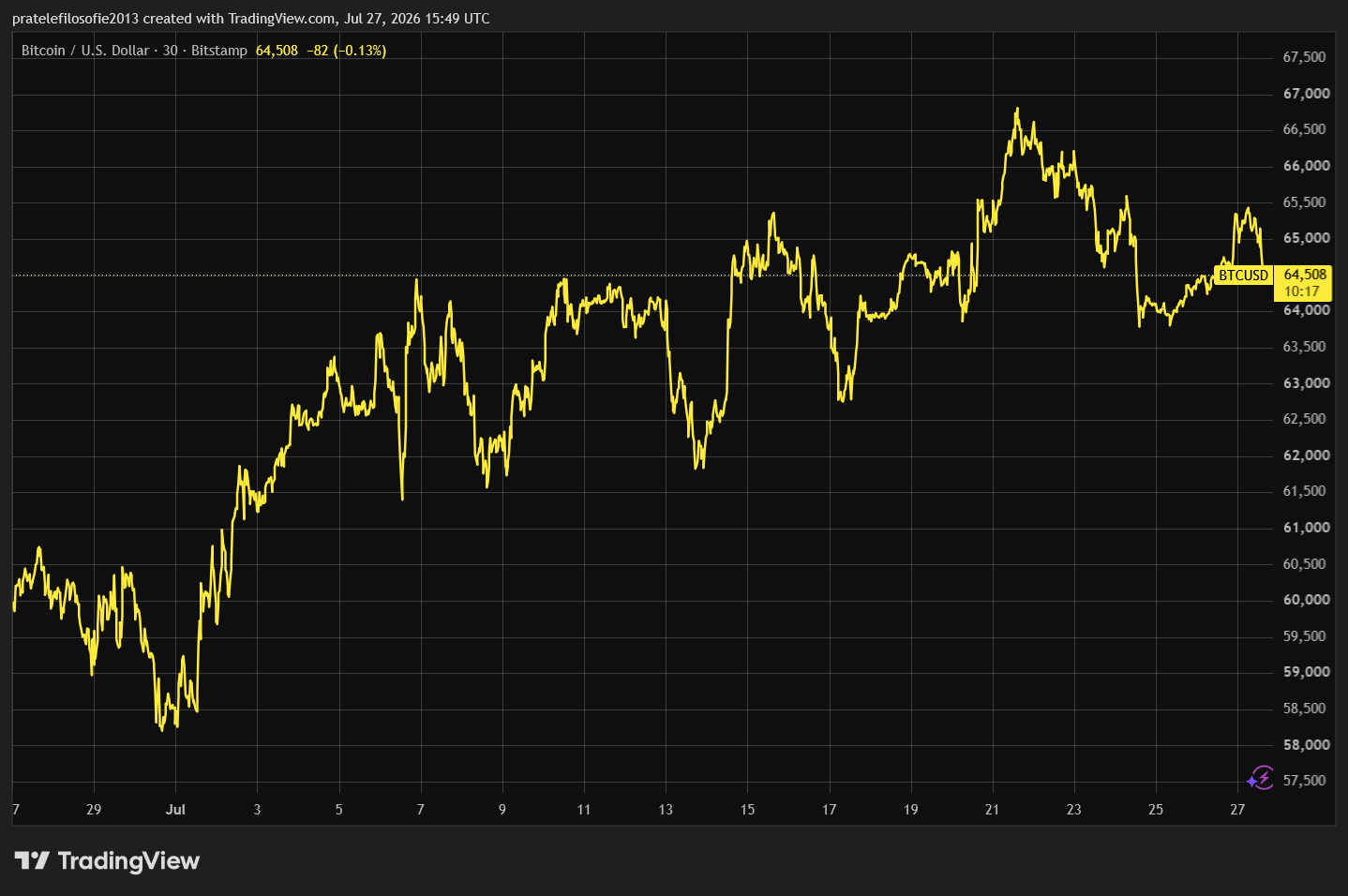
Task: Click the 27 date axis marker
Action: pos(1237,809)
